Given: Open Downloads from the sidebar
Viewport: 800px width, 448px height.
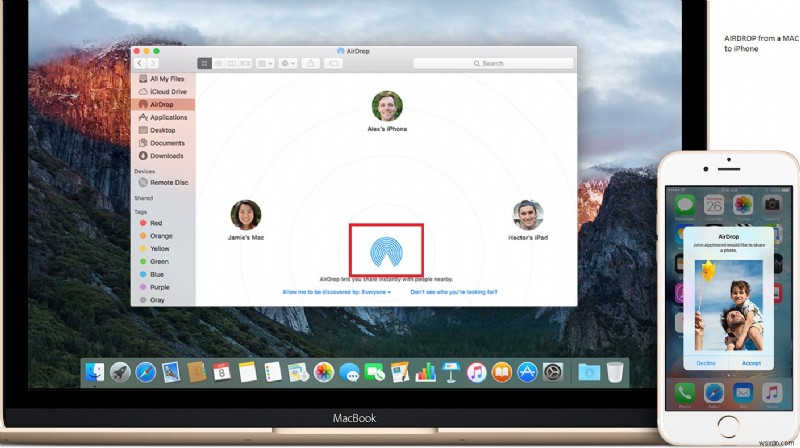Looking at the screenshot, I should coord(163,156).
